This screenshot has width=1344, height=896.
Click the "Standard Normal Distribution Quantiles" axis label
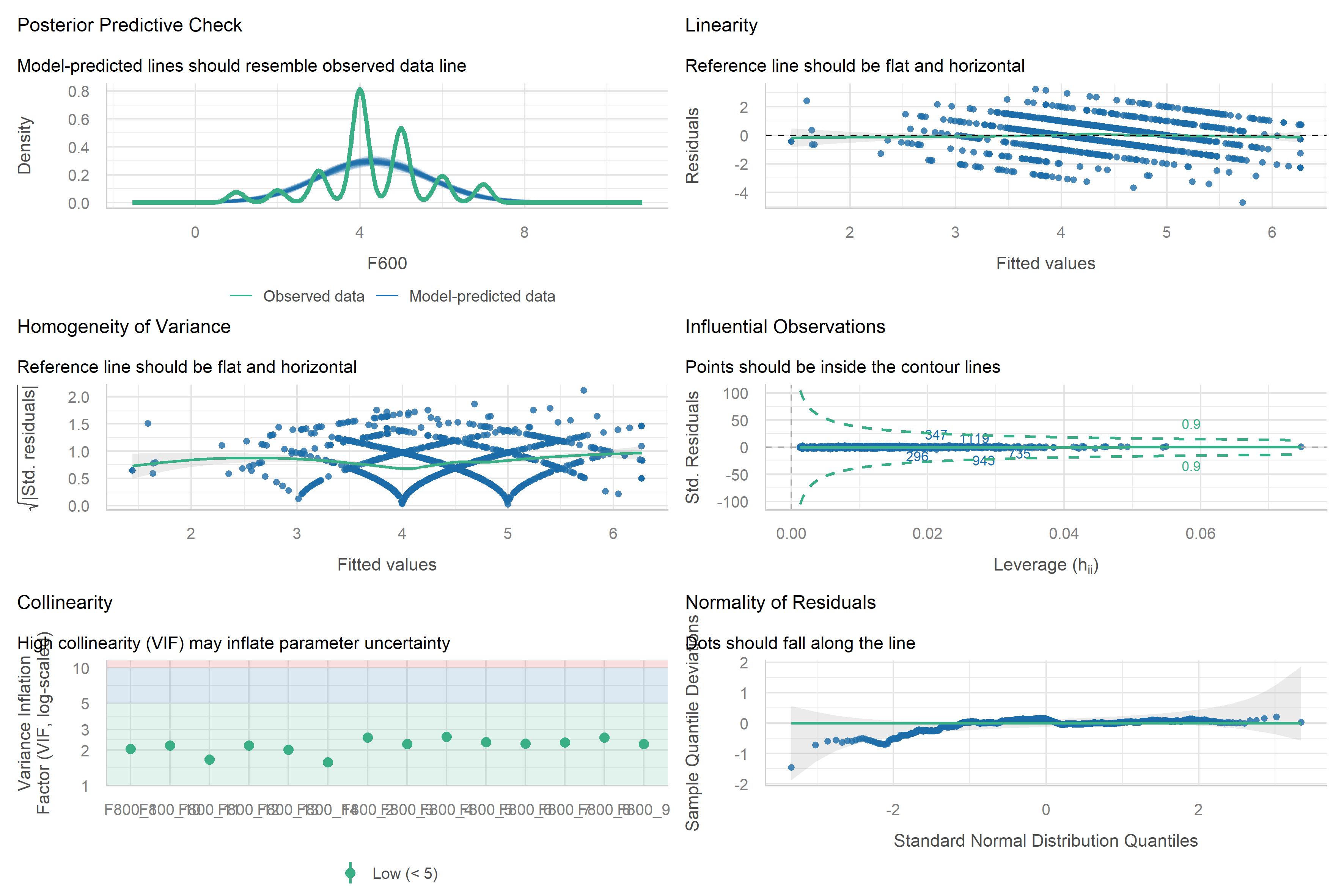coord(1046,841)
